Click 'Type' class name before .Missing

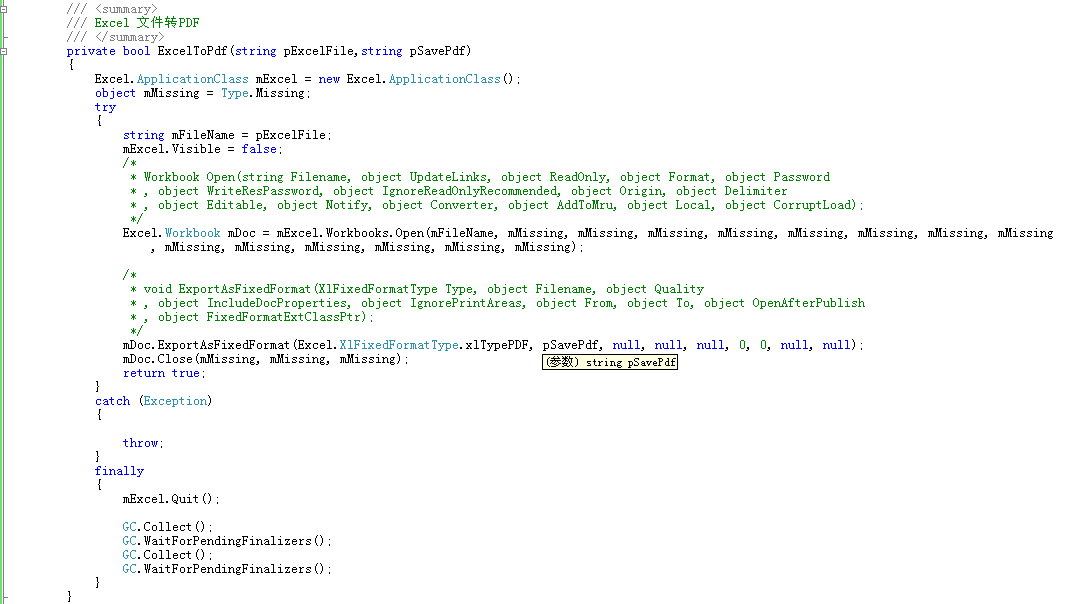[235, 93]
